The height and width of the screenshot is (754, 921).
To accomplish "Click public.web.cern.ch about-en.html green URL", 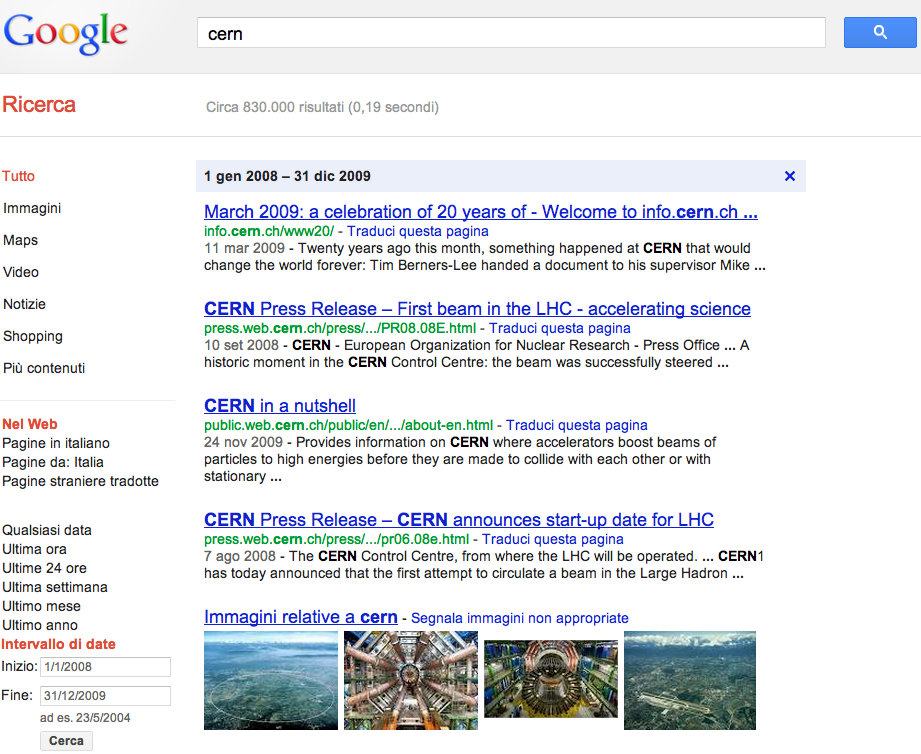I will coord(348,425).
